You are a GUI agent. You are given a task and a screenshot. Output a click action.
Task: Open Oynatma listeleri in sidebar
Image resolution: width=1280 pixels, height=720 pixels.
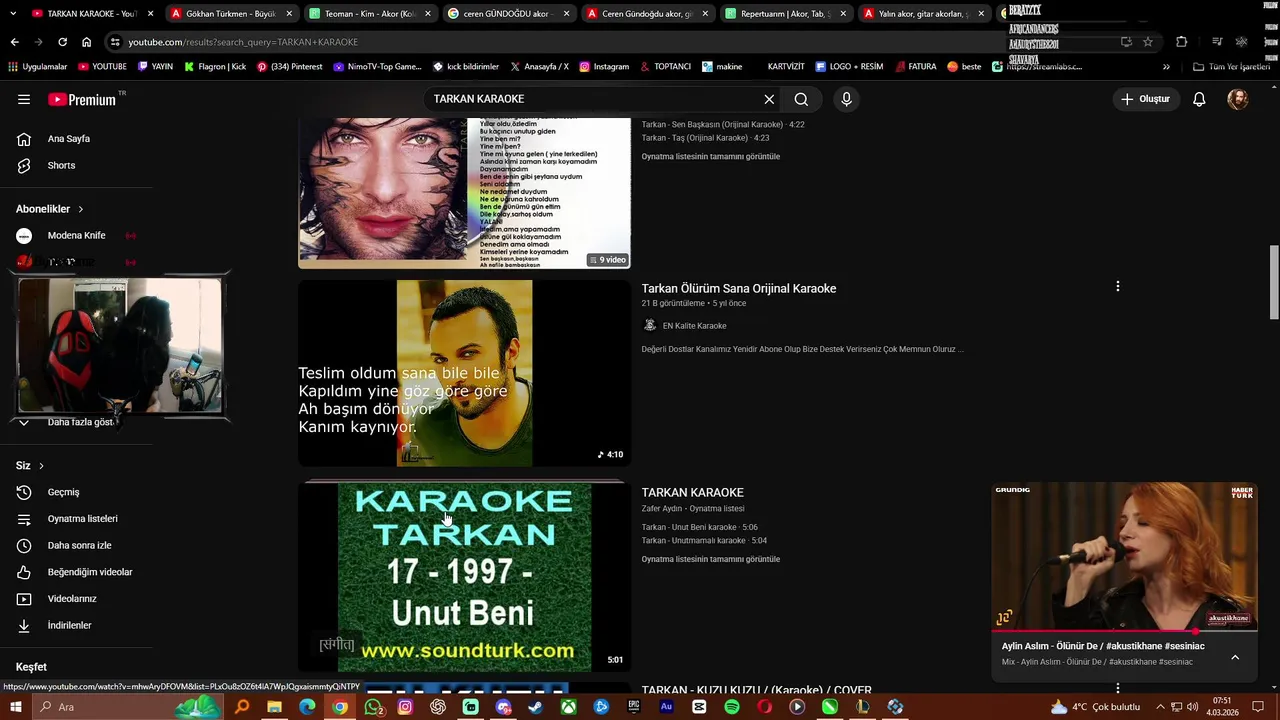pyautogui.click(x=81, y=519)
